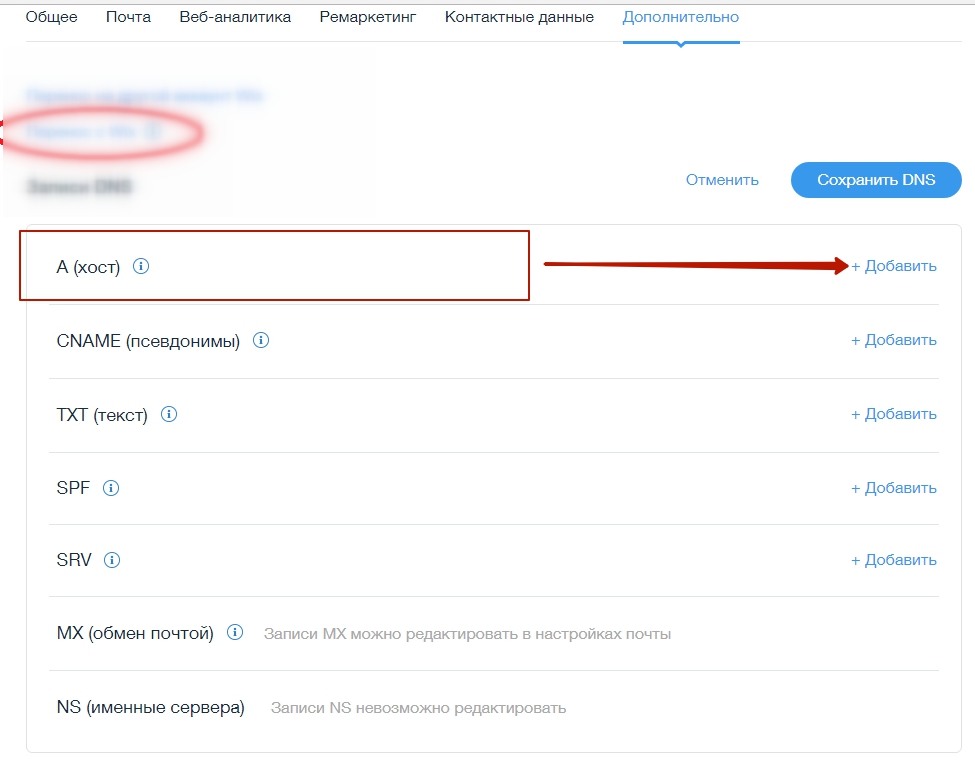Select the Ремаркетинг tab
This screenshot has width=975, height=760.
367,17
